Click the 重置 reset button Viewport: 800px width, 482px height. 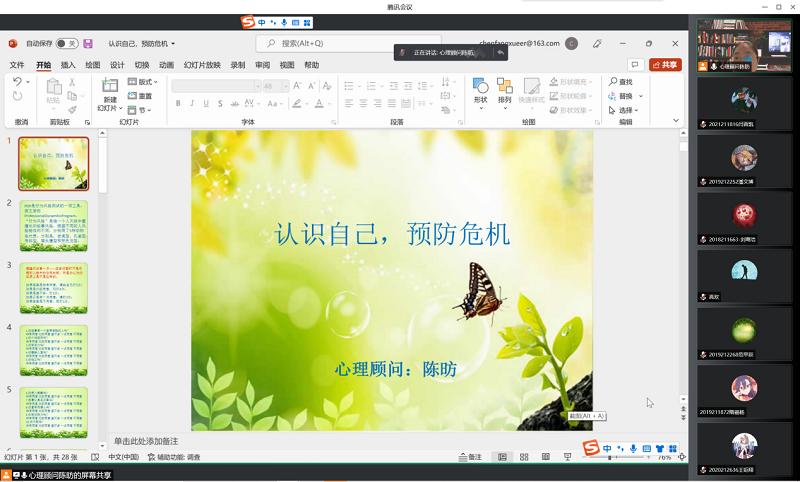(140, 96)
